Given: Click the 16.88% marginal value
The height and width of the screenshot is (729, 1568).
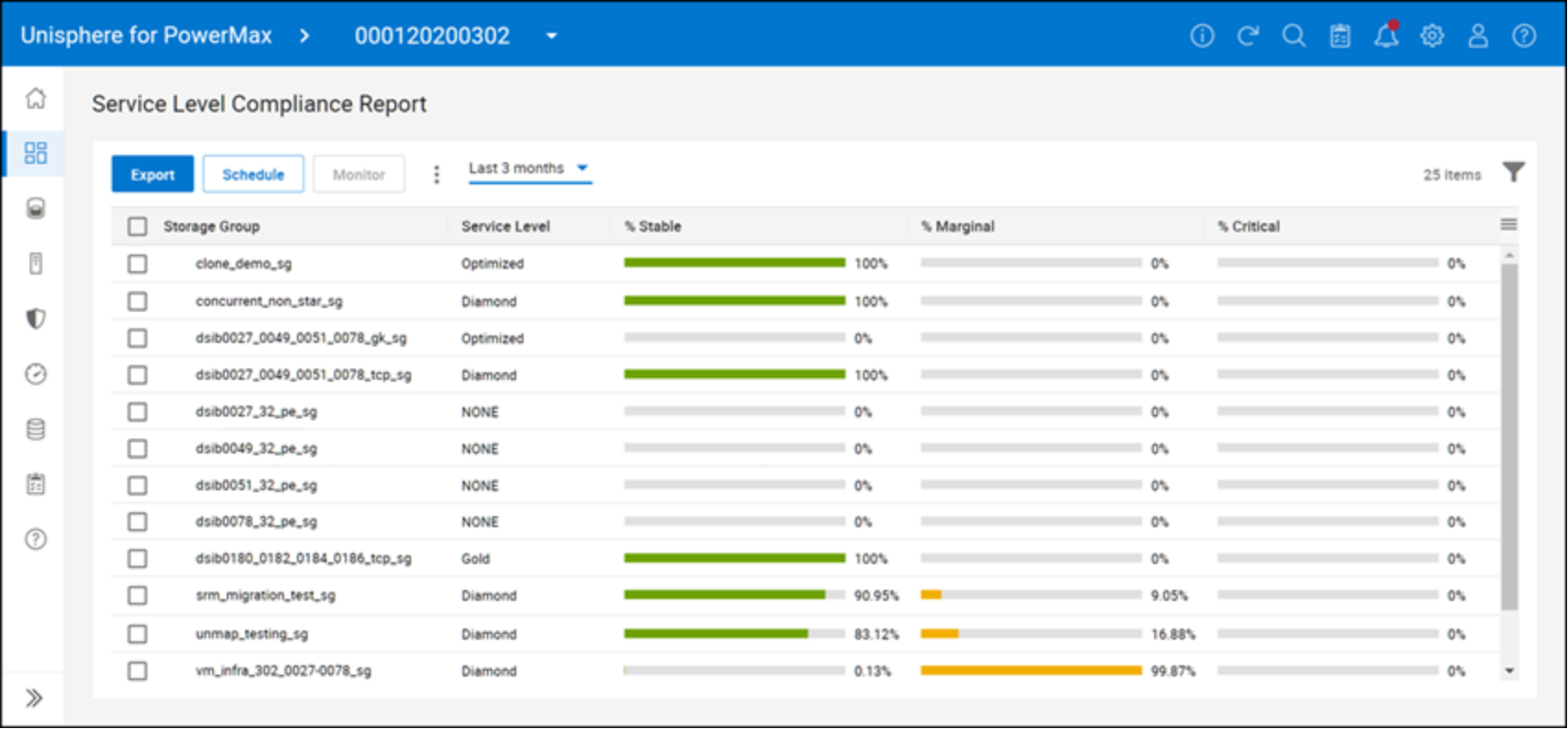Looking at the screenshot, I should 1173,634.
